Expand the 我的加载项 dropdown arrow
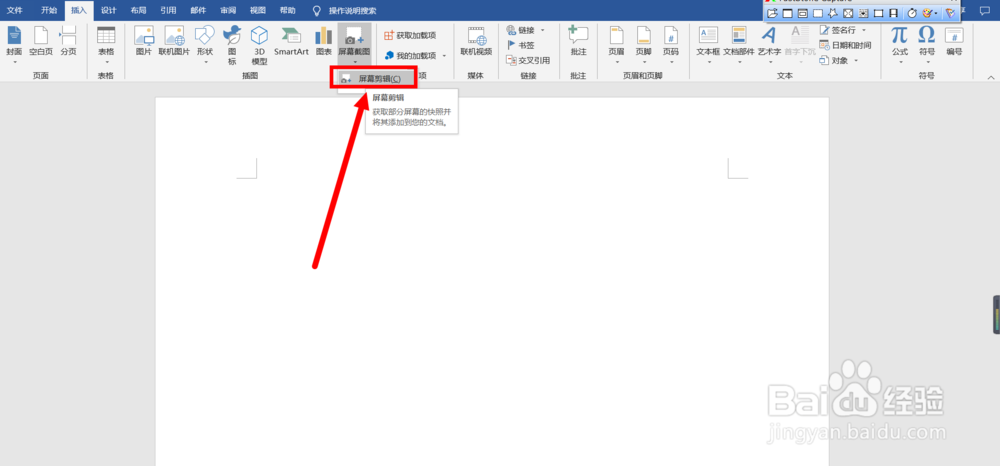The height and width of the screenshot is (466, 1000). (x=445, y=56)
